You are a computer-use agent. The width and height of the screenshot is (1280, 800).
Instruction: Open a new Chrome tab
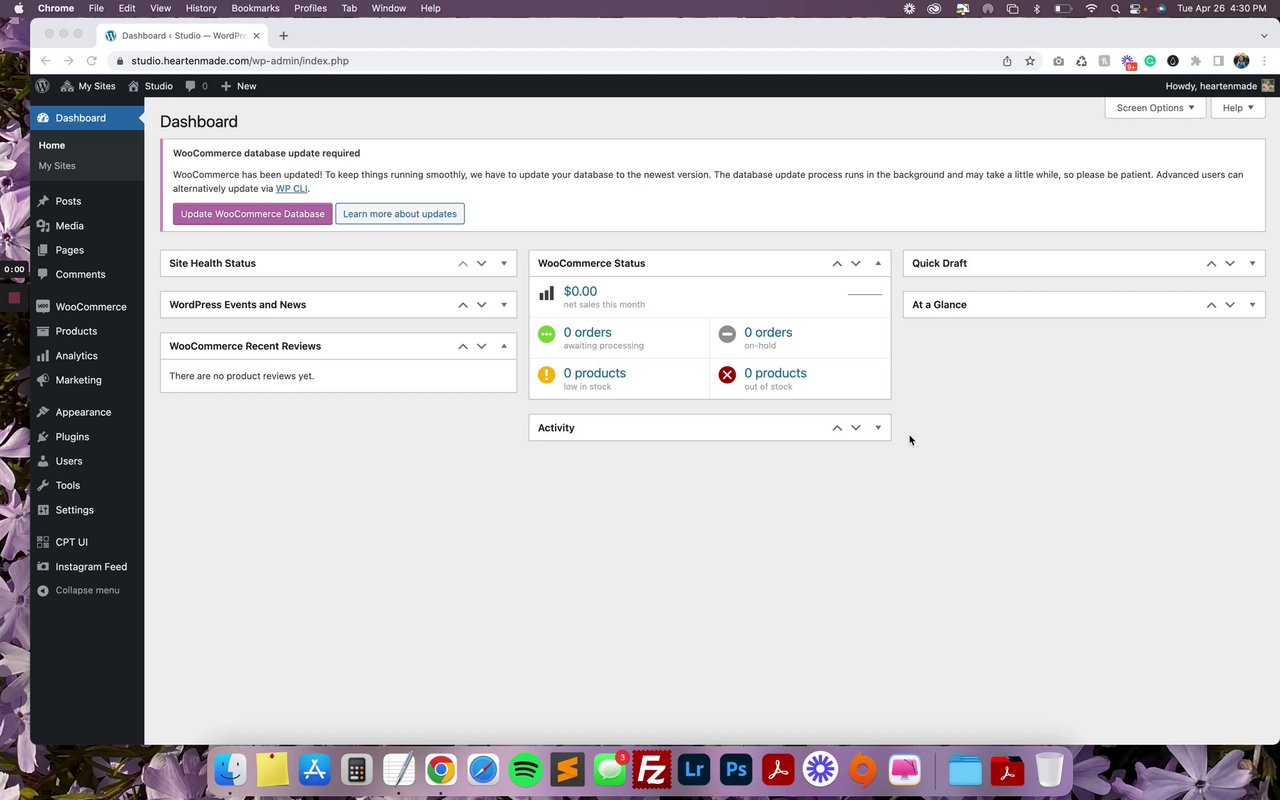tap(283, 36)
